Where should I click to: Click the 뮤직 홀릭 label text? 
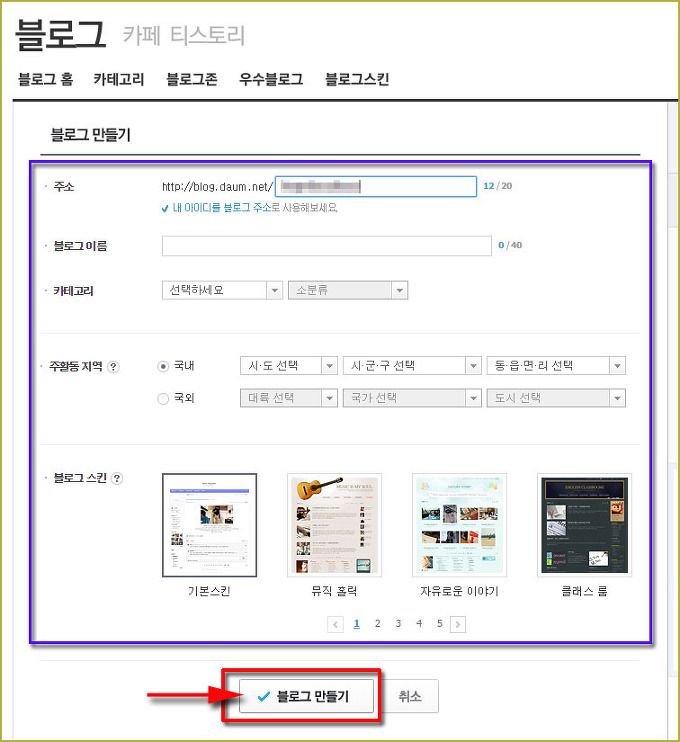pyautogui.click(x=334, y=591)
